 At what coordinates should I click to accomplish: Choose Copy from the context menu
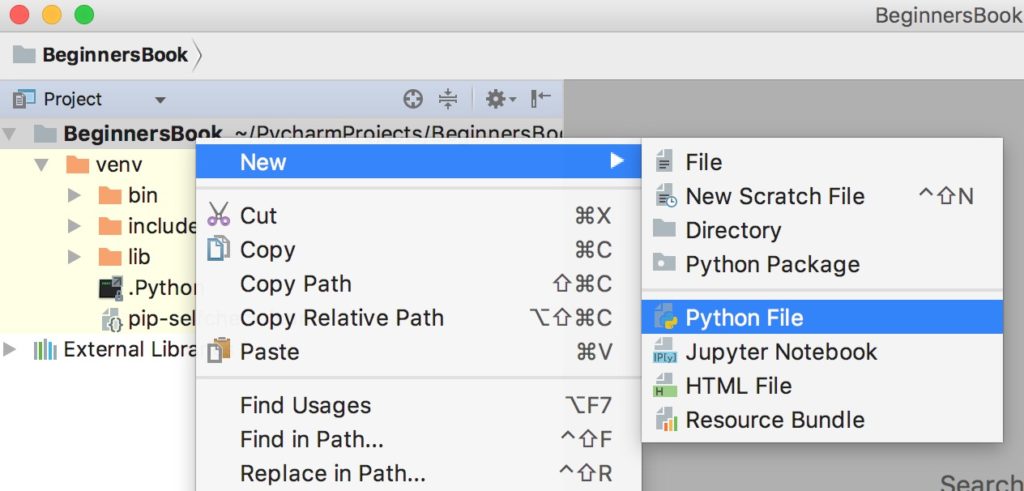pos(419,249)
